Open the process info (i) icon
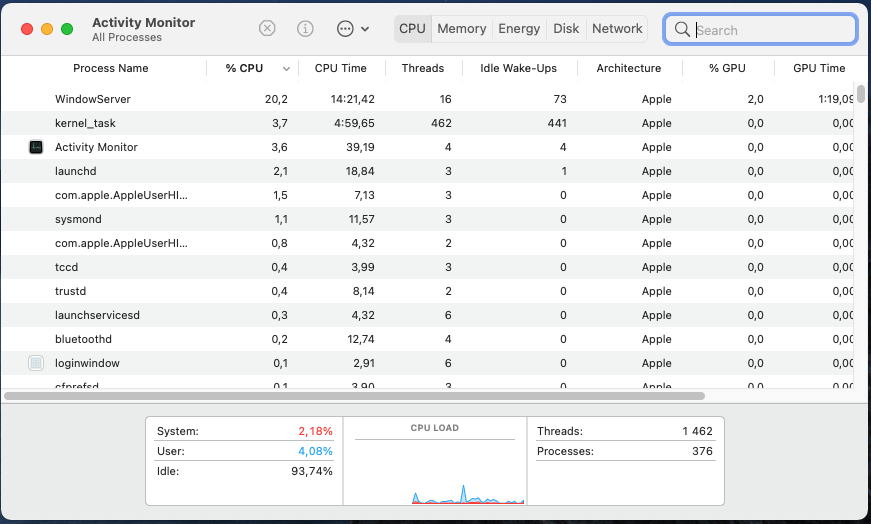871x524 pixels. point(305,28)
